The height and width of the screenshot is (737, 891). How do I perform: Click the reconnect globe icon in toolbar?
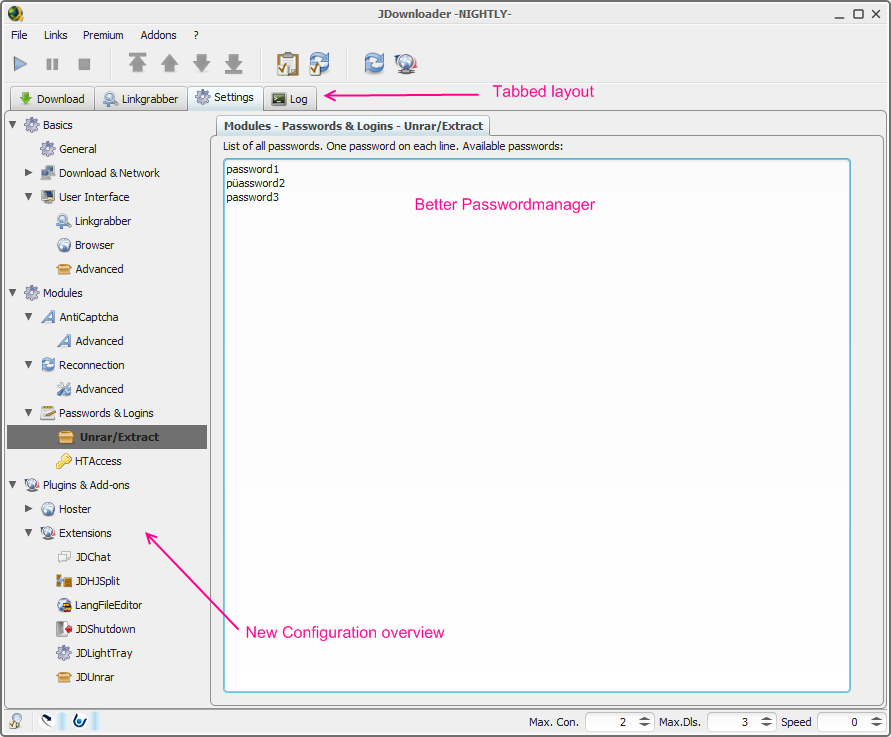tap(405, 64)
